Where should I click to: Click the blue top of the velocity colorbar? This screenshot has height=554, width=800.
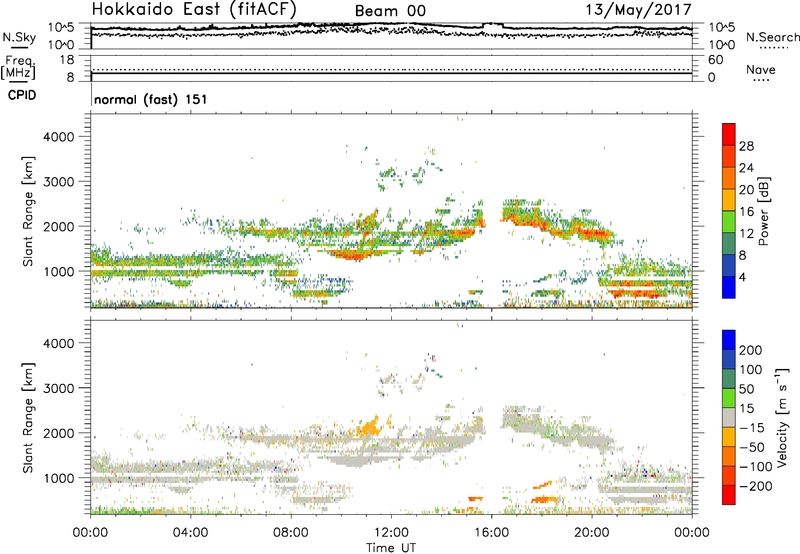729,340
